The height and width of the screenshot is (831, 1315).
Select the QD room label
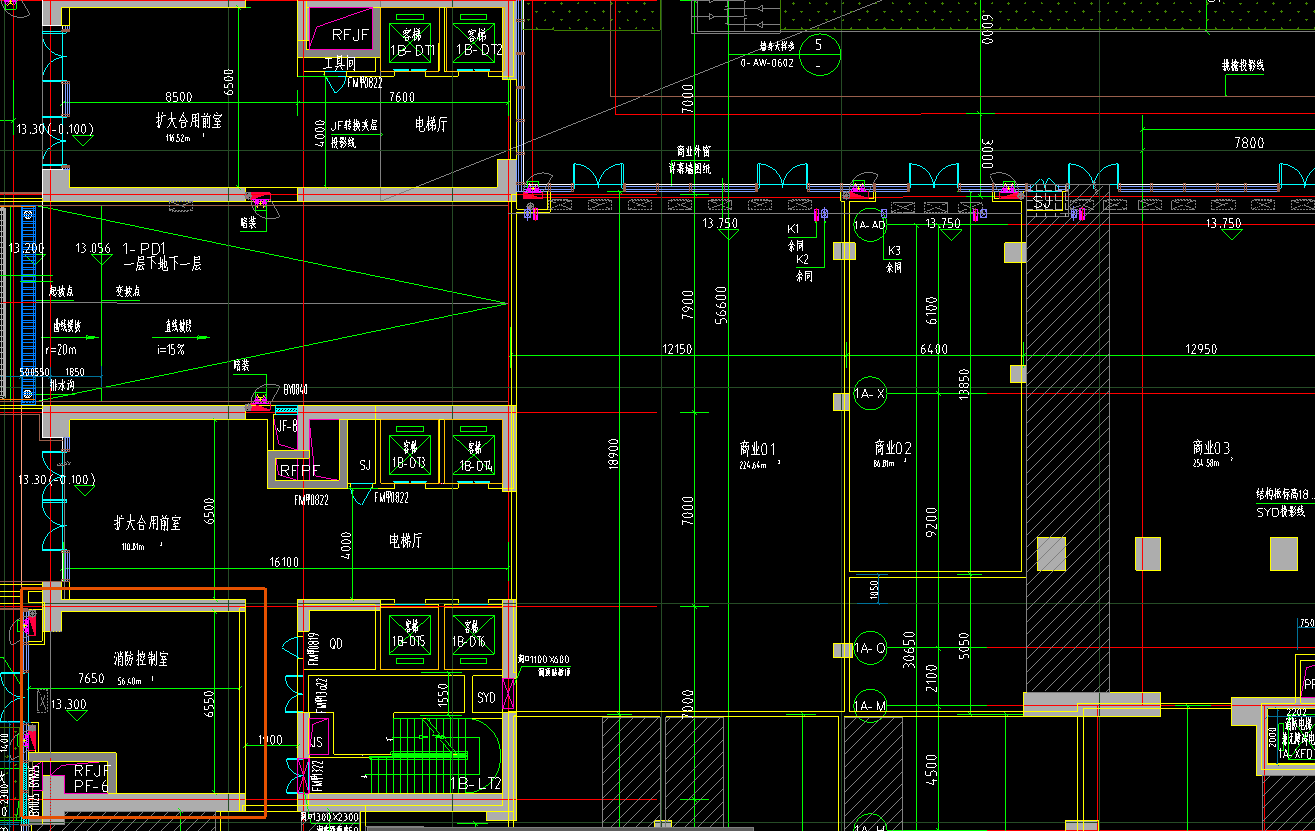click(335, 644)
